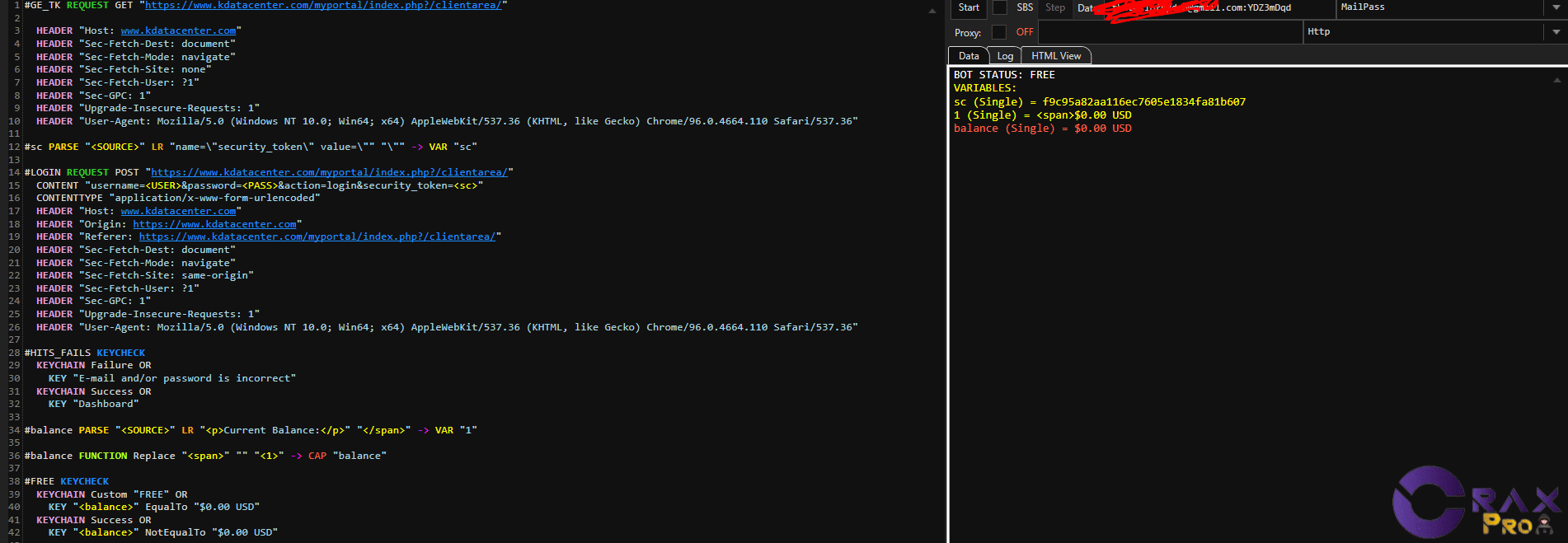Viewport: 1568px width, 543px height.
Task: Click the "sc (Single)" variable line
Action: 1100,102
